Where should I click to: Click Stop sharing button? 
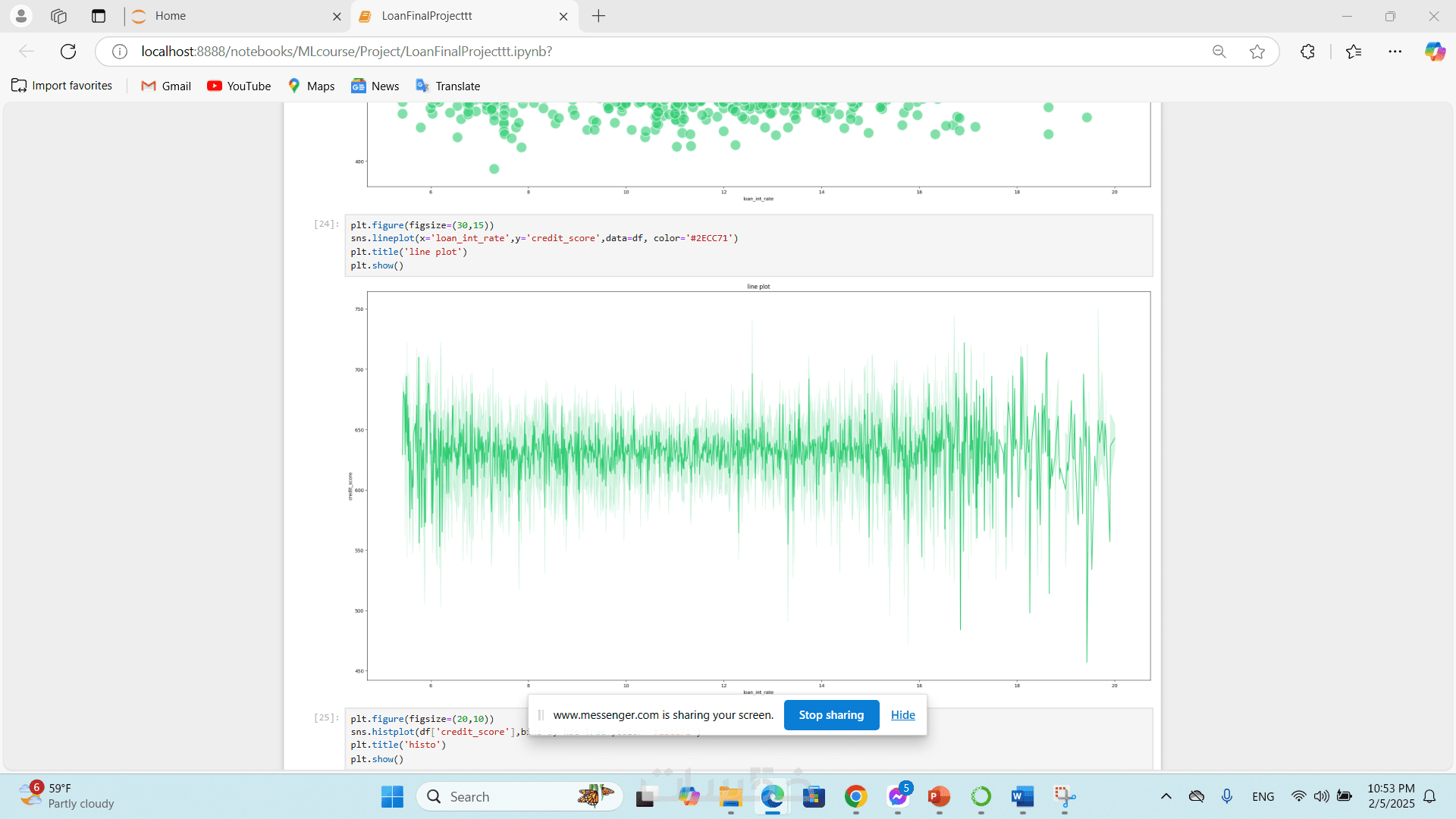(x=831, y=715)
